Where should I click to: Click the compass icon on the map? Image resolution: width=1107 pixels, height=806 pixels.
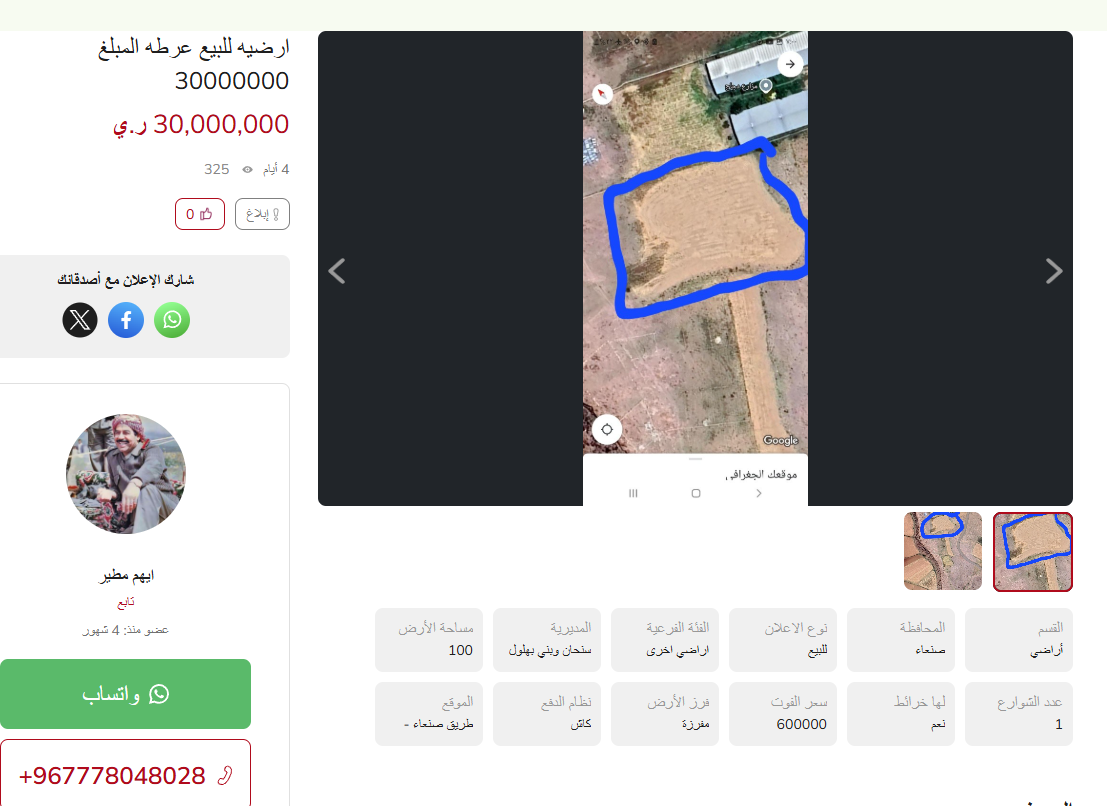coord(602,94)
